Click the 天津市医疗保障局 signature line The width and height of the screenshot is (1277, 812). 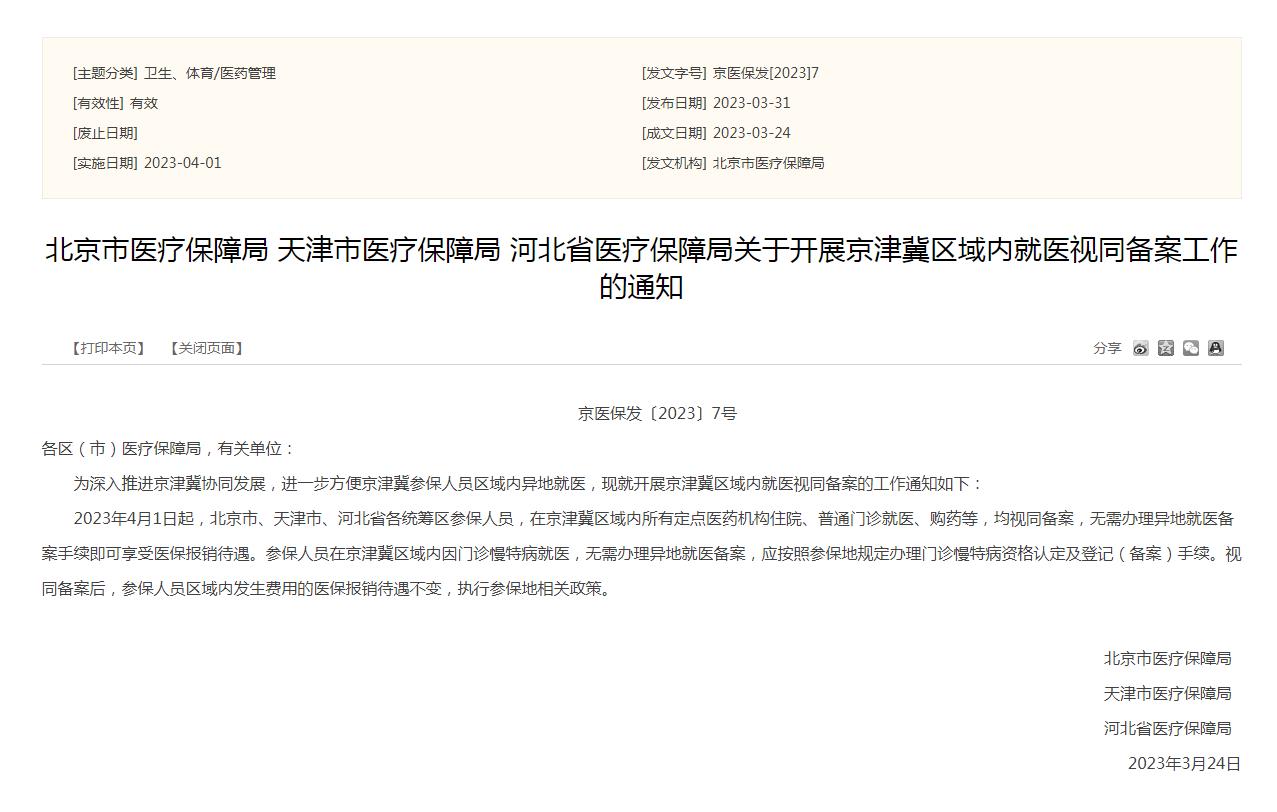pyautogui.click(x=1167, y=693)
